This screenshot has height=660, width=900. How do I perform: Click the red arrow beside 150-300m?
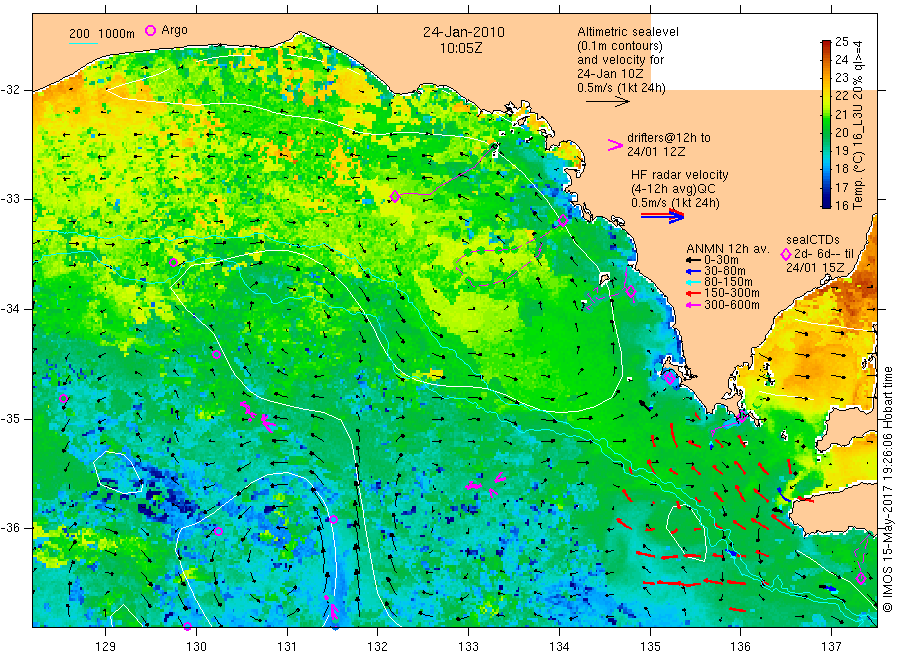pos(693,293)
